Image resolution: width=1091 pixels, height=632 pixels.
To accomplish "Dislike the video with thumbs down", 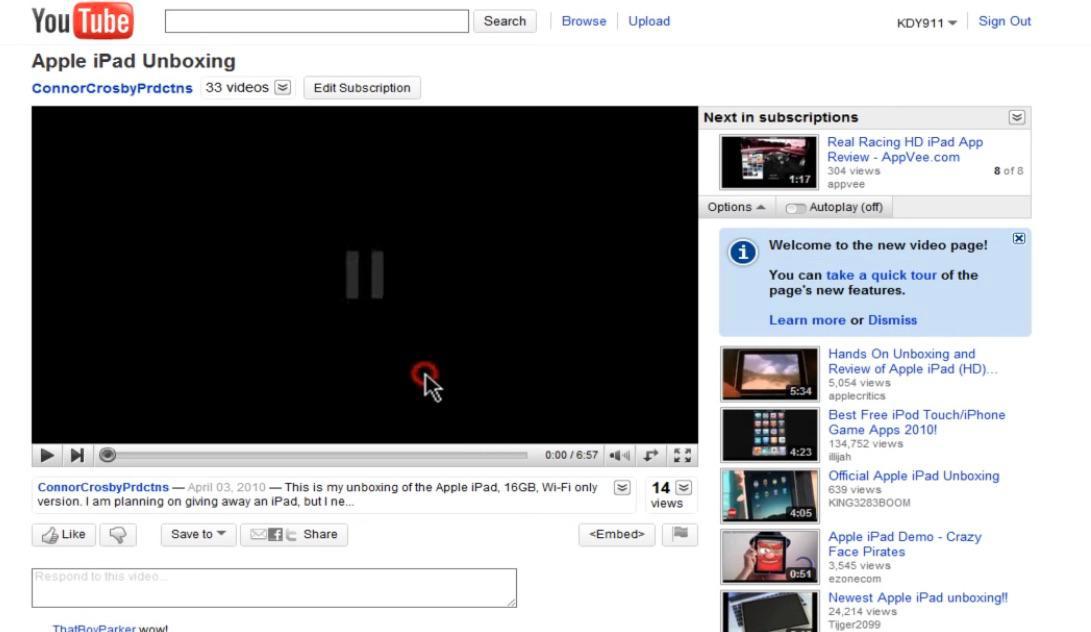I will (x=118, y=534).
